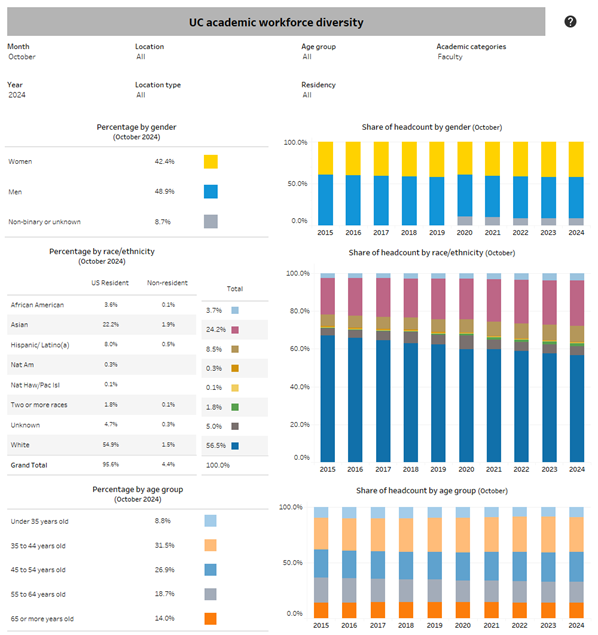Click 65 or more years old value 14.0%
Viewport: 598px width, 635px height.
(x=164, y=618)
